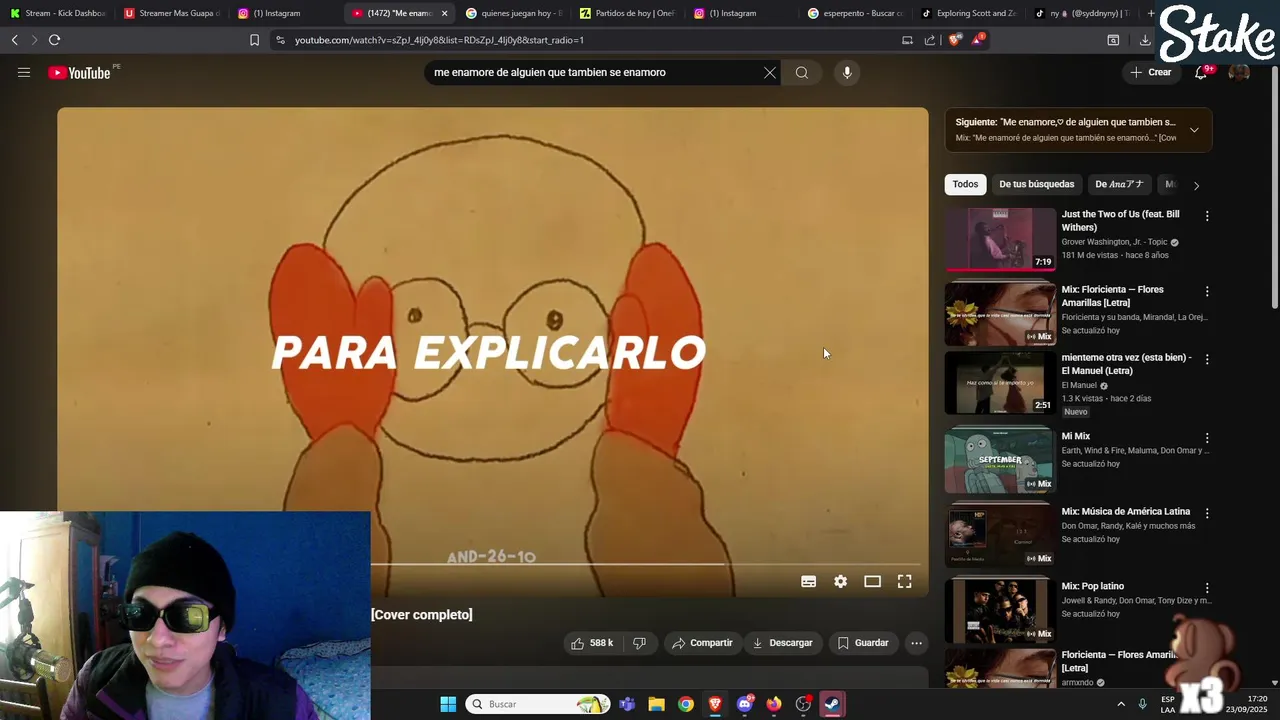The height and width of the screenshot is (720, 1280).
Task: Like the video with 588 k
Action: coord(592,643)
